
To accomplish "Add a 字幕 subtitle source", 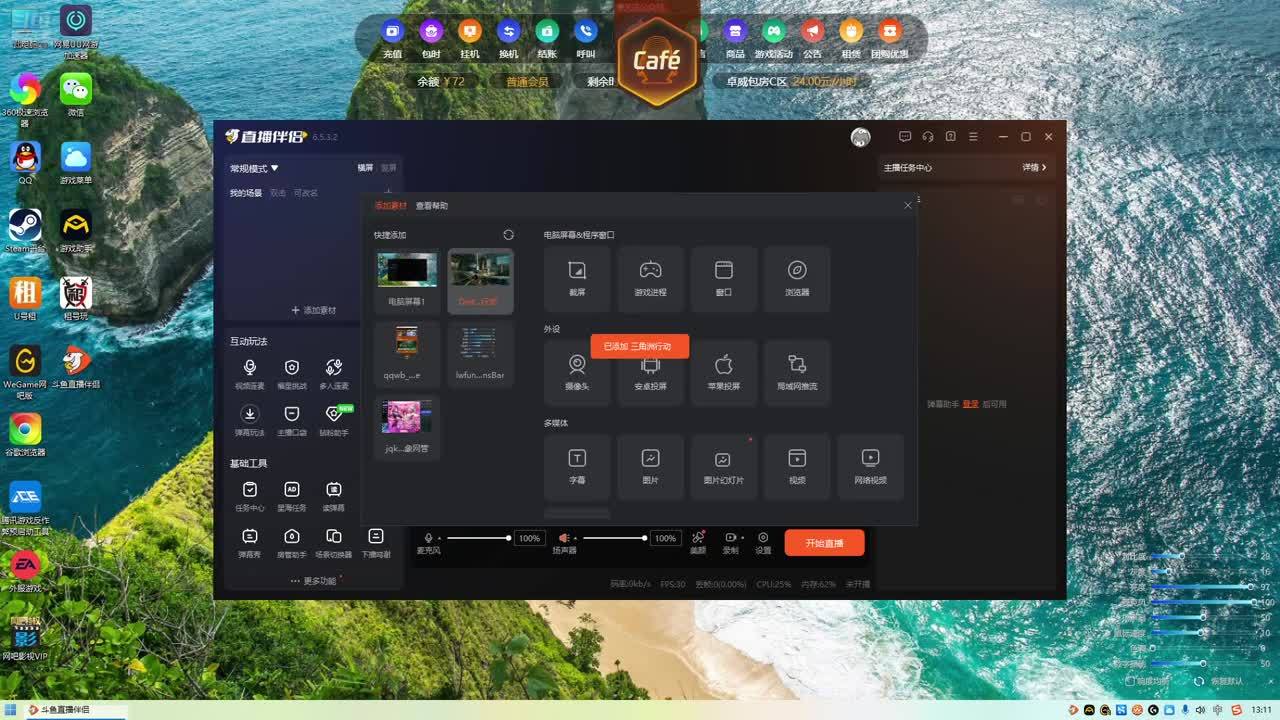I will click(x=577, y=466).
